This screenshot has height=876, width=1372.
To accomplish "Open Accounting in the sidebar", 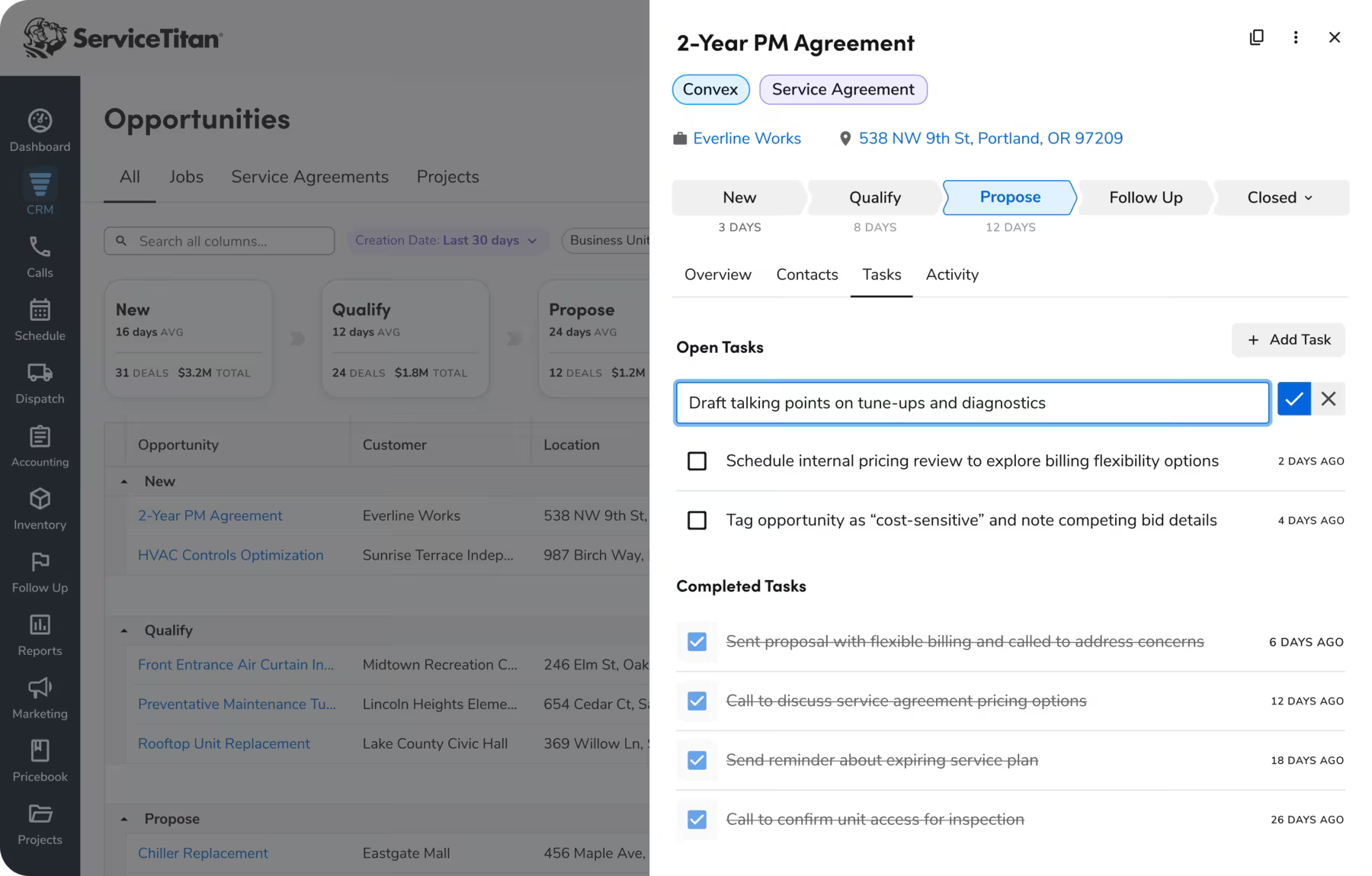I will 40,436.
